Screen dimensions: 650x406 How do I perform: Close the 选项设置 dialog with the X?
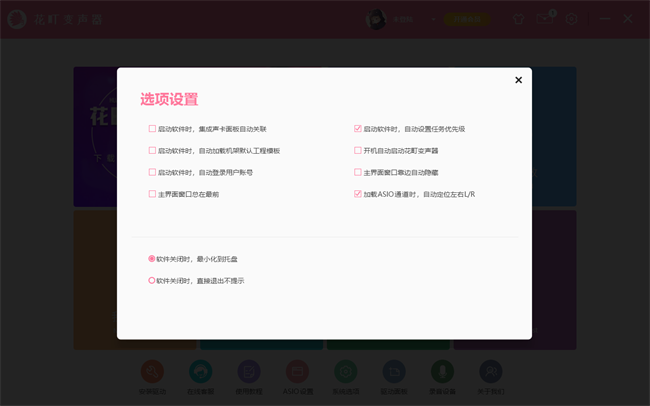(518, 80)
